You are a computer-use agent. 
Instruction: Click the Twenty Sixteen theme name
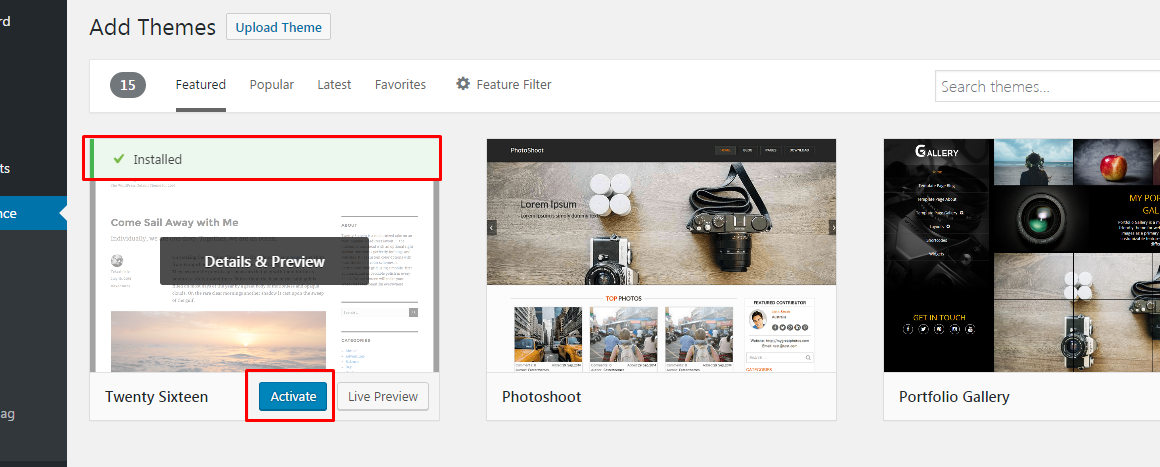coord(156,397)
